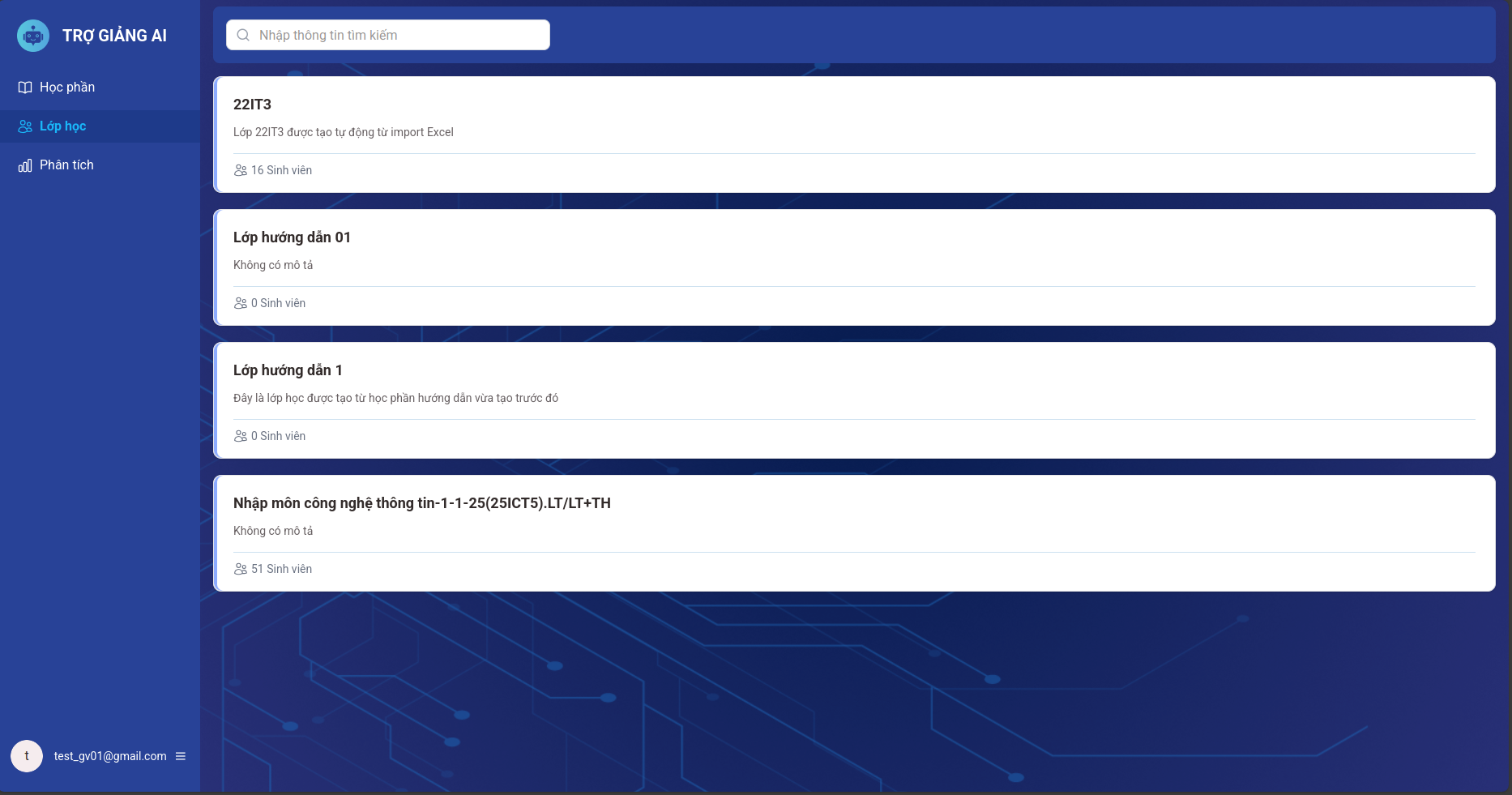Open Lớp hướng dẫn 01 class

coord(292,237)
